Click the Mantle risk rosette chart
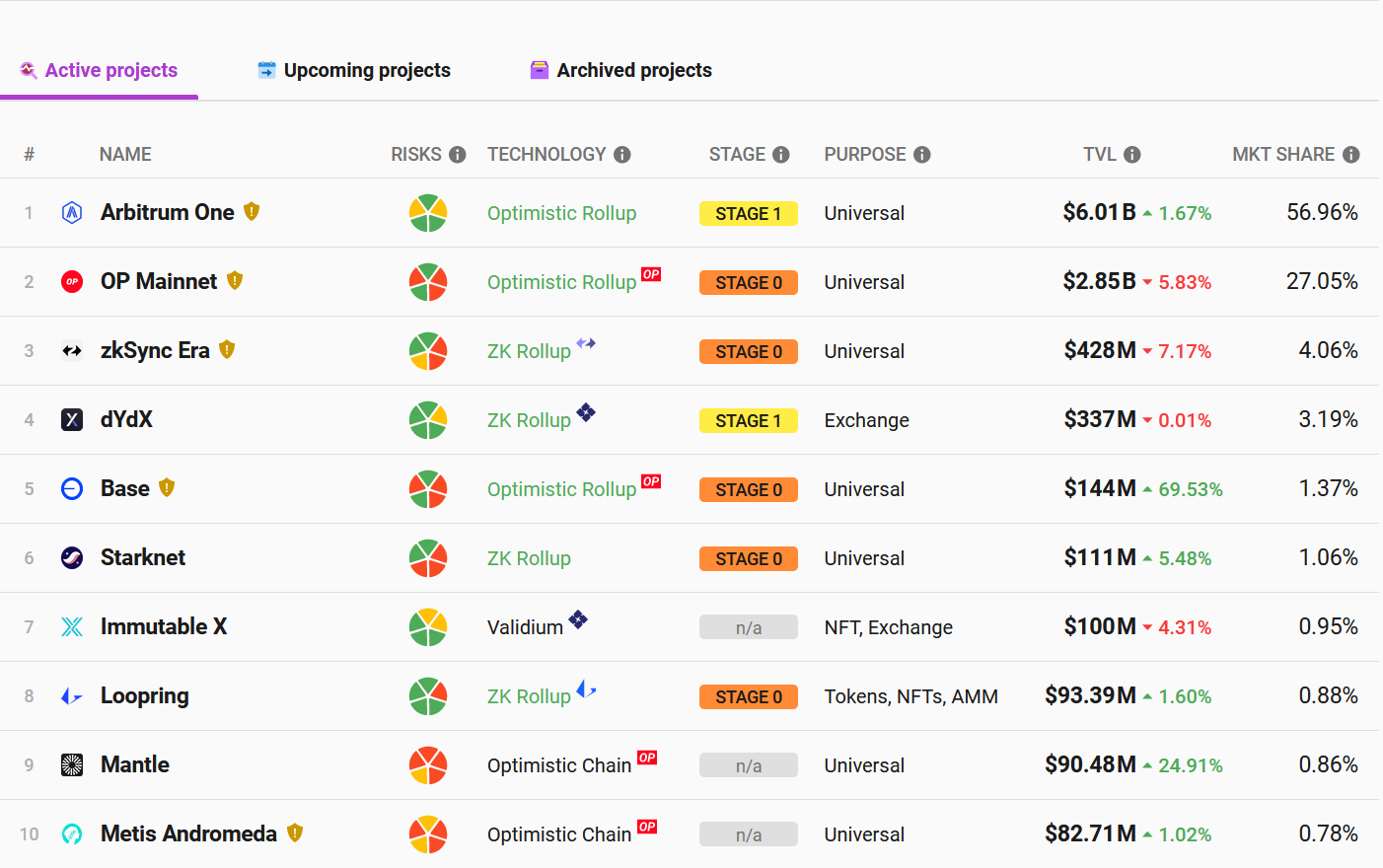This screenshot has width=1383, height=868. tap(428, 765)
